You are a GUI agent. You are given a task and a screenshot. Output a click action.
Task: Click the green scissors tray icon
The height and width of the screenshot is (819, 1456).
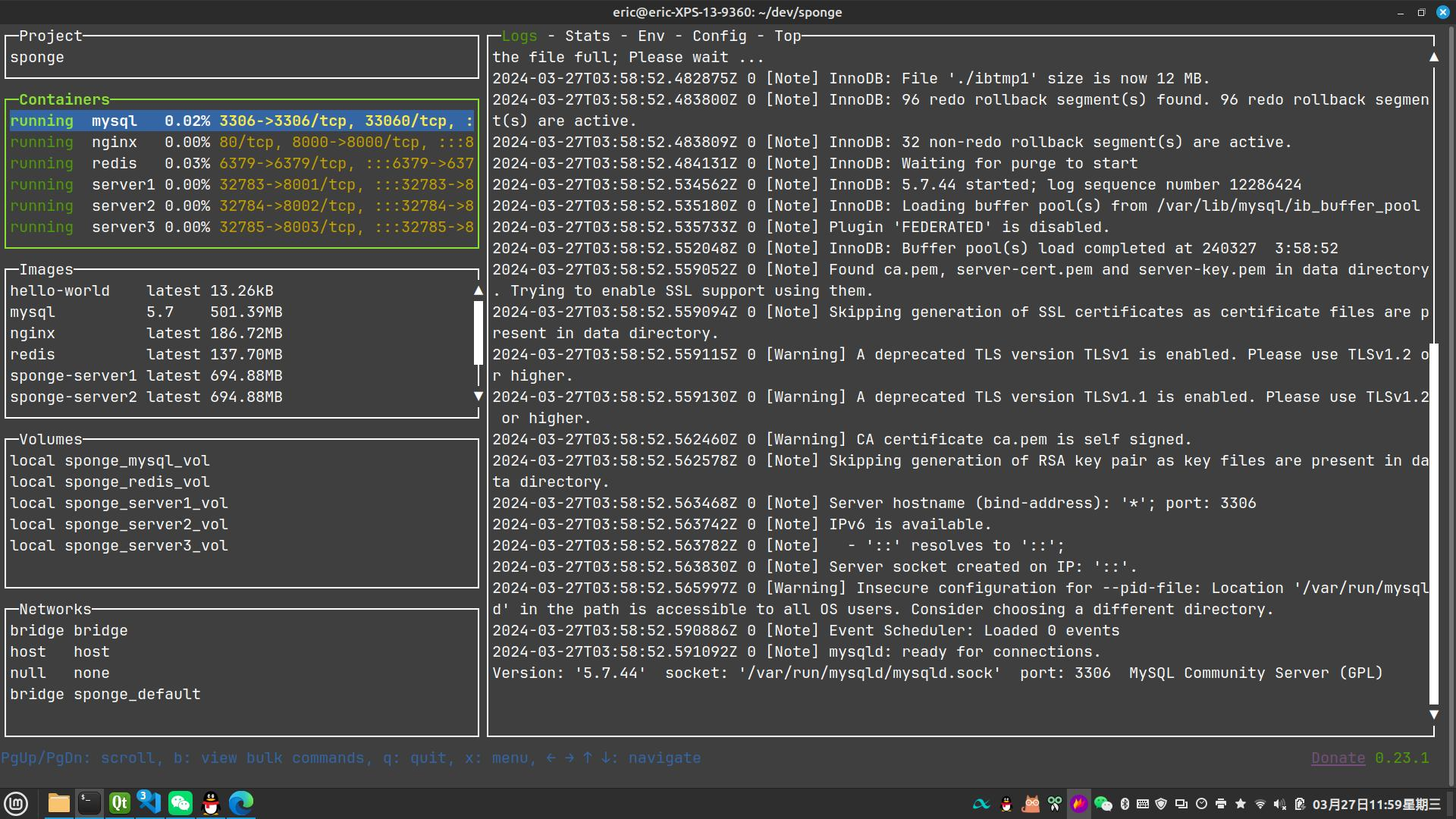click(x=1055, y=804)
